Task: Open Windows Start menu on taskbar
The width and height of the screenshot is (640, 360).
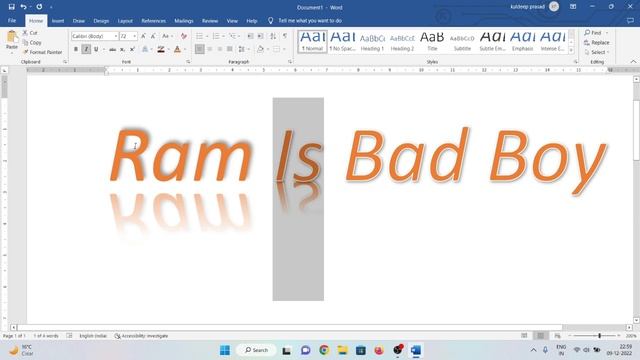Action: 225,350
